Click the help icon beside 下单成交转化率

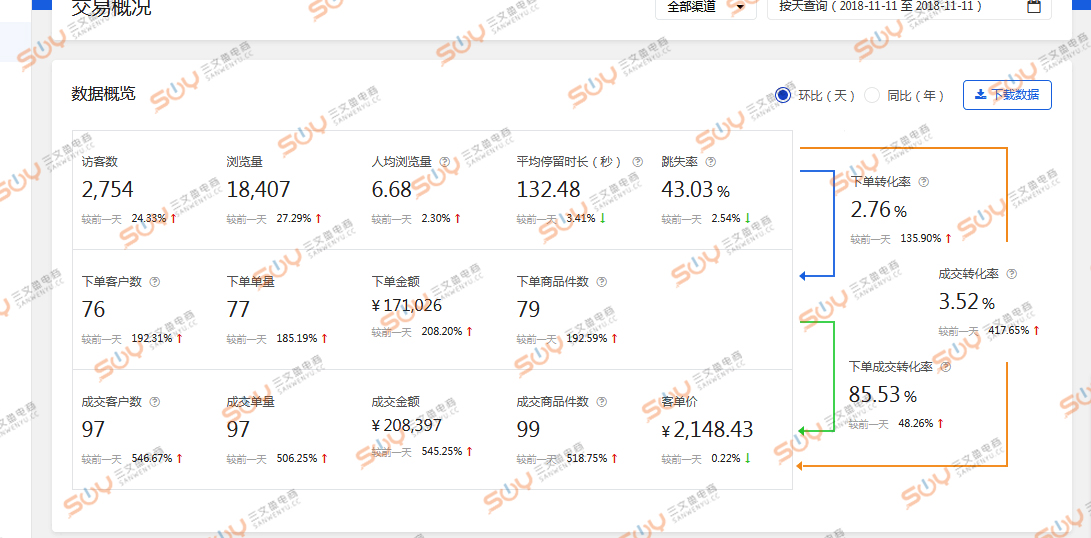point(946,367)
